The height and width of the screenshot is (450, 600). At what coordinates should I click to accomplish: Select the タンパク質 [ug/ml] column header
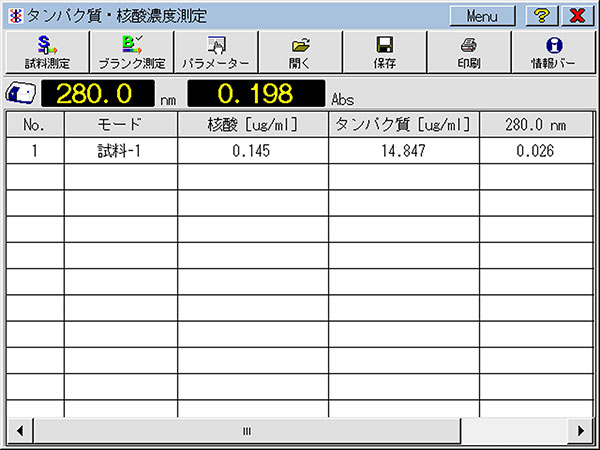(x=403, y=125)
